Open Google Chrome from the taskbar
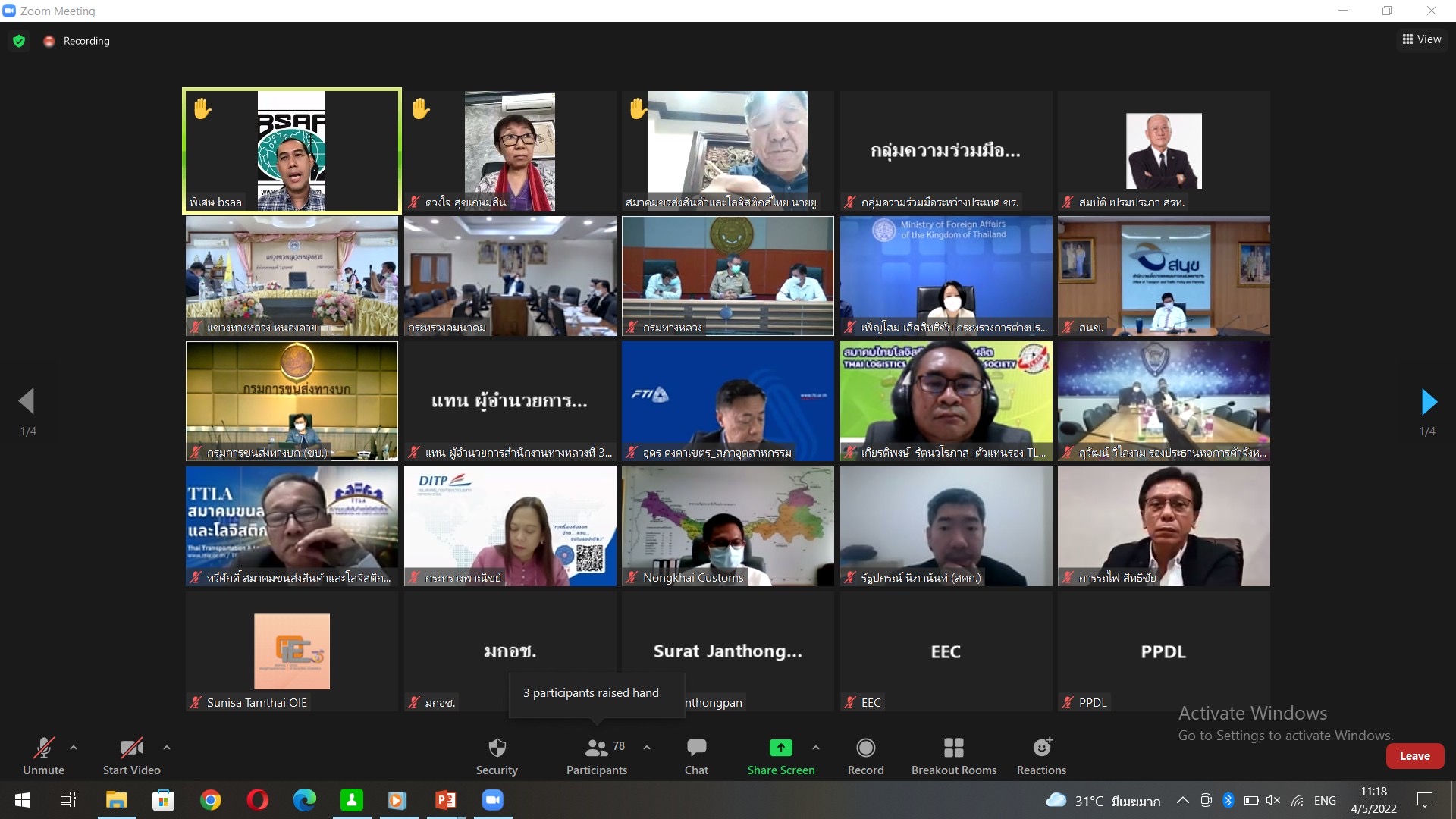Image resolution: width=1456 pixels, height=819 pixels. click(x=211, y=800)
